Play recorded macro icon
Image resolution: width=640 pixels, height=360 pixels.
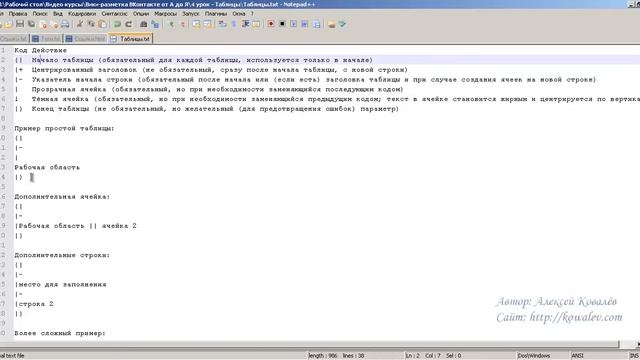293,24
